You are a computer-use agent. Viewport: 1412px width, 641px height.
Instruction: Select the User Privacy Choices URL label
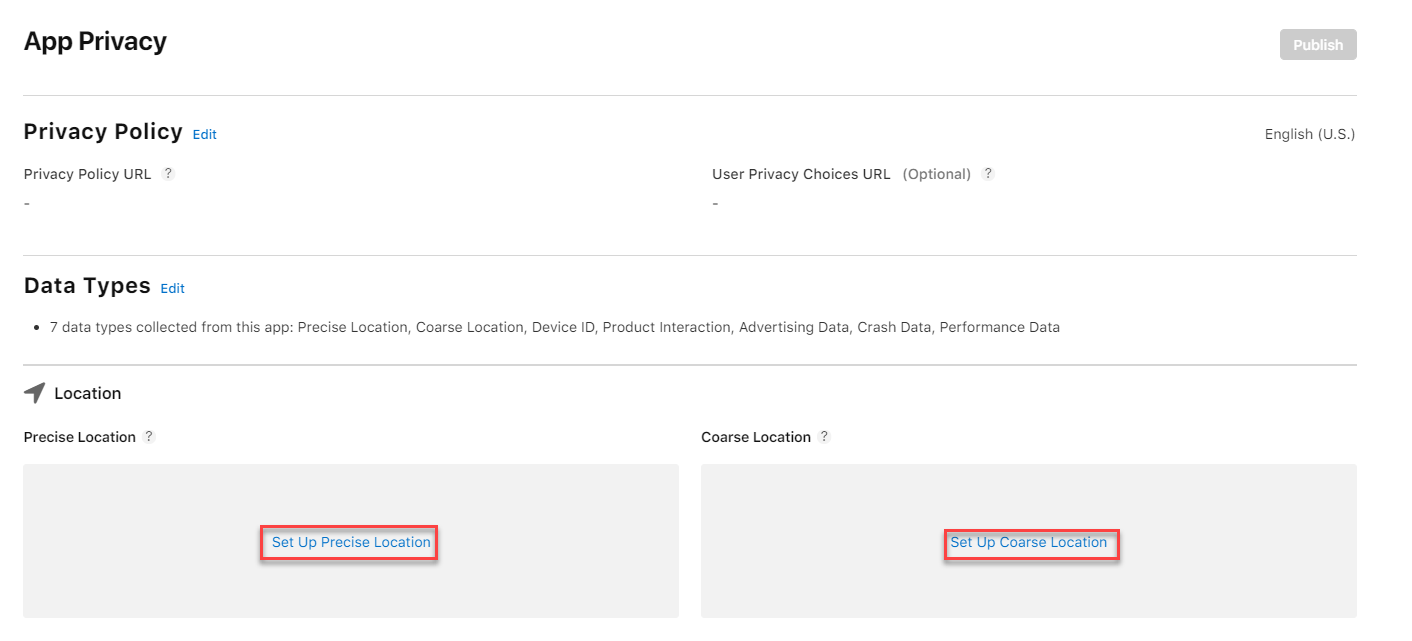[x=801, y=174]
